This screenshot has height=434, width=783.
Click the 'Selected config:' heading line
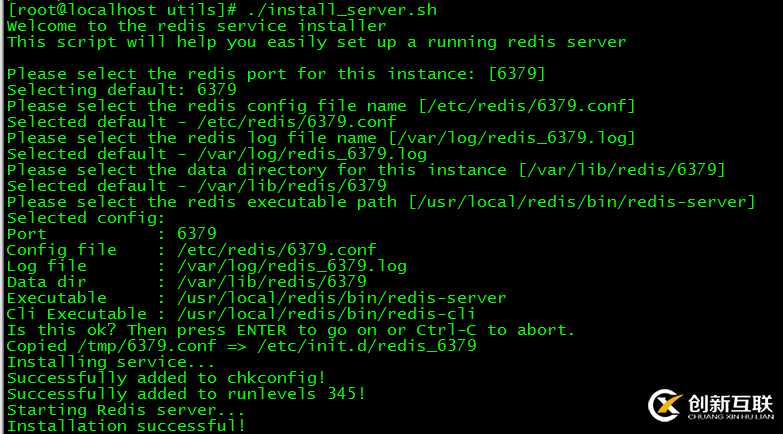(x=86, y=218)
